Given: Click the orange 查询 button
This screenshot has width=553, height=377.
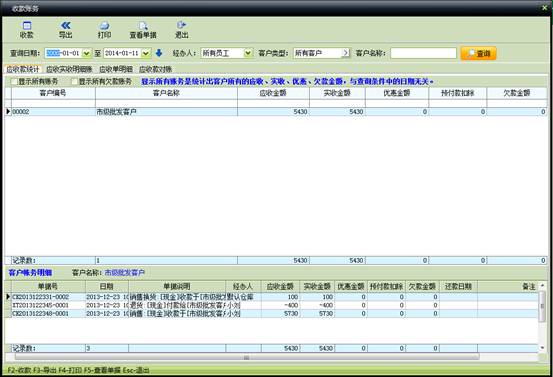Looking at the screenshot, I should tap(479, 53).
